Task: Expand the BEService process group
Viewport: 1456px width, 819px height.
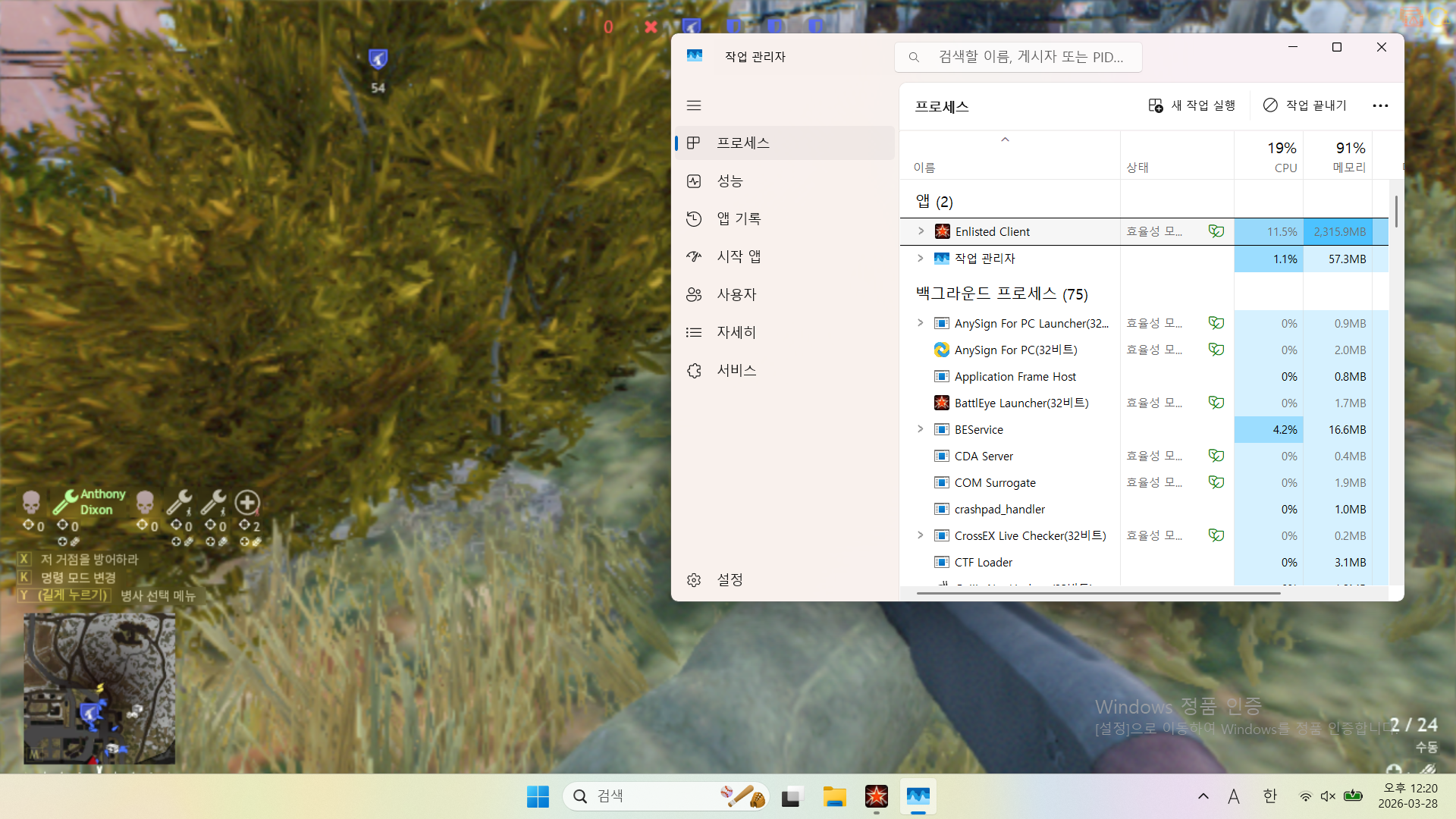Action: coord(921,429)
